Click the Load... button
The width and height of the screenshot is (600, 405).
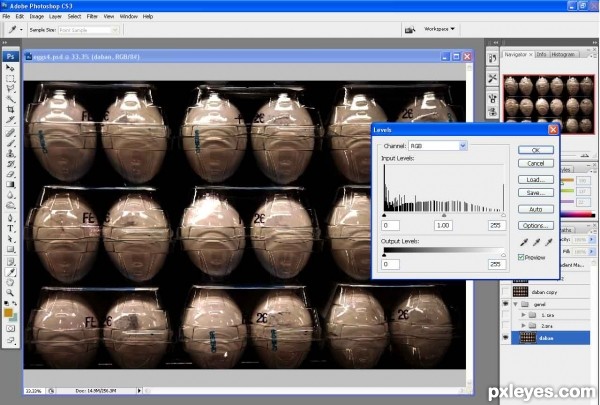536,180
